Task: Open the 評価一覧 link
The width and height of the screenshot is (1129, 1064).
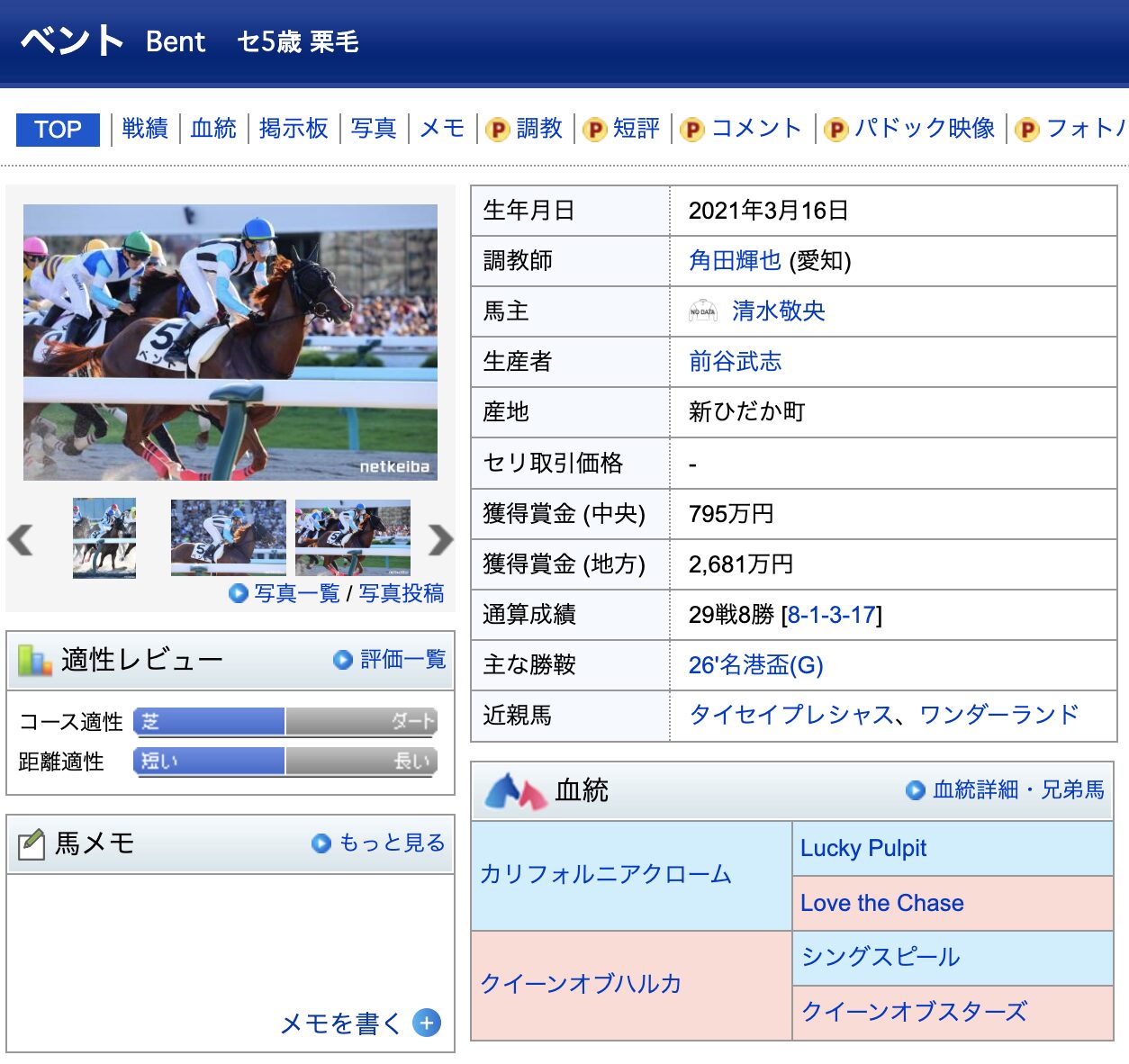Action: pos(403,660)
